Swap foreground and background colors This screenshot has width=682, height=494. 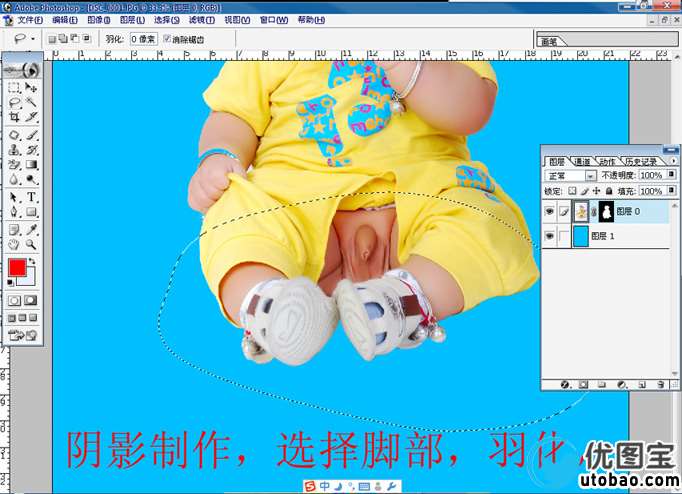[32, 261]
